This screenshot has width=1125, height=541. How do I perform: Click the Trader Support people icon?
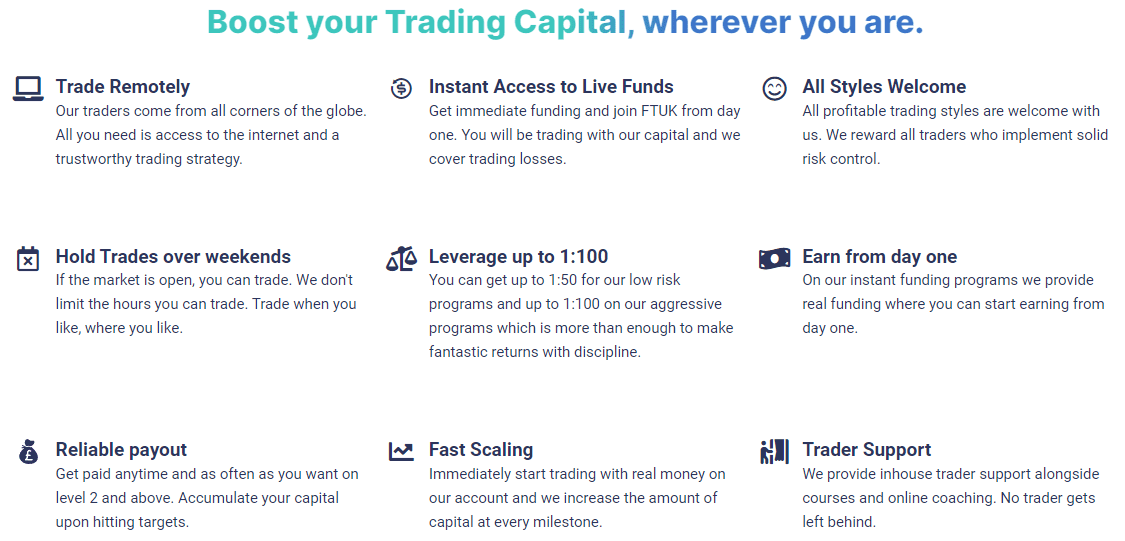[774, 451]
